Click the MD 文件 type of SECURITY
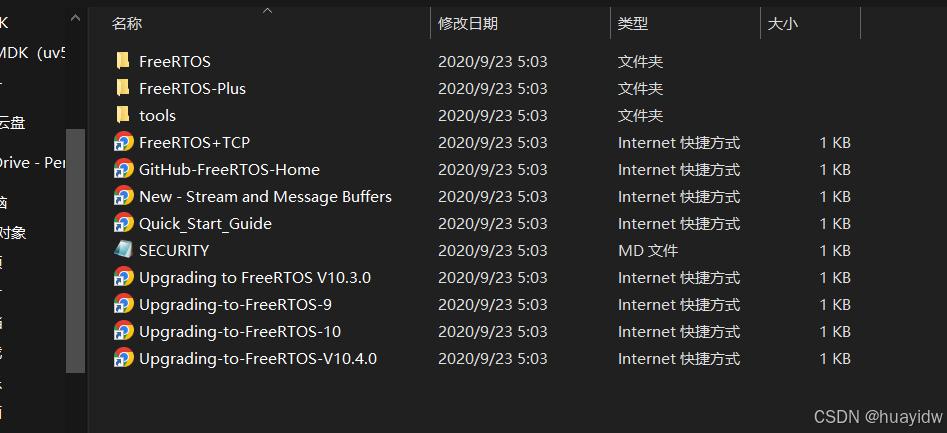 coord(647,251)
